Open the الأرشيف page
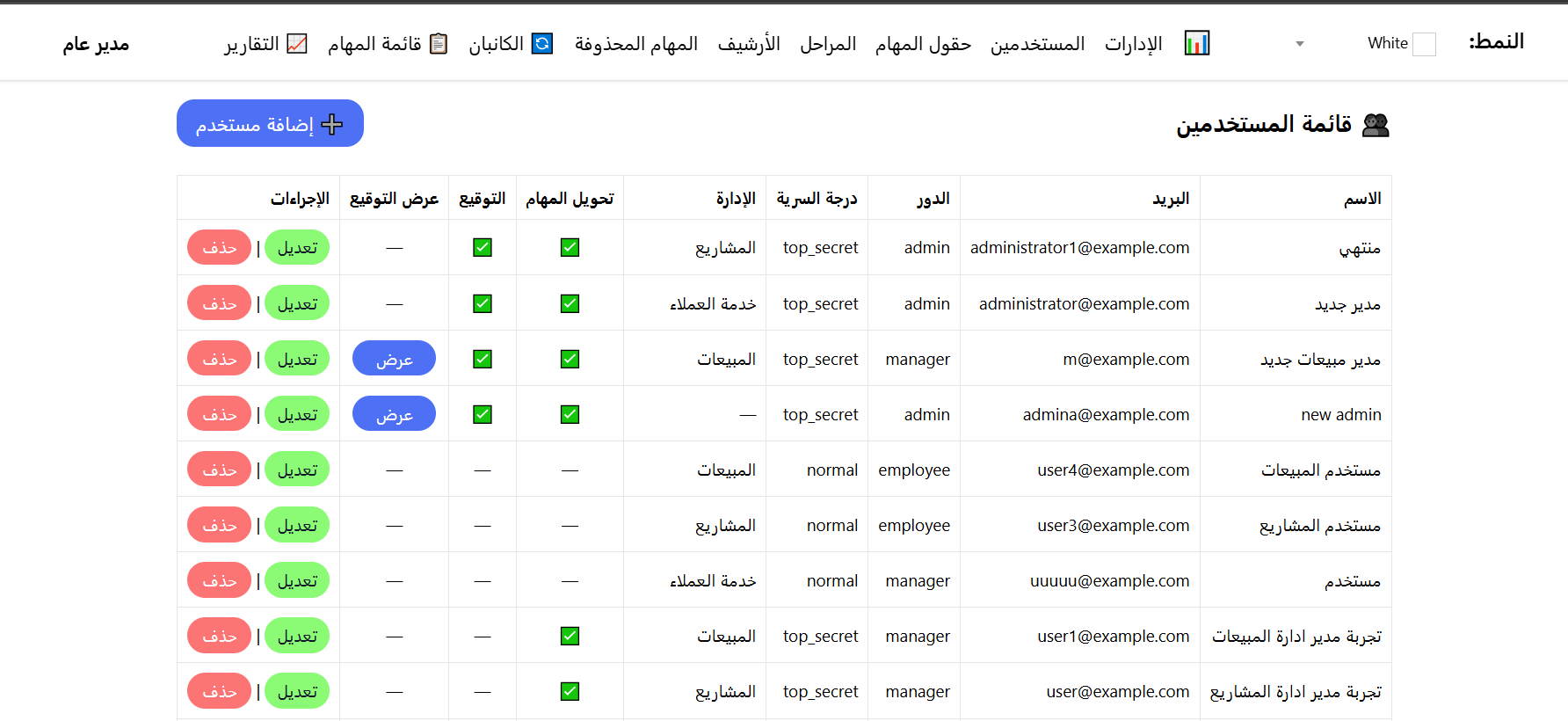 pyautogui.click(x=749, y=43)
